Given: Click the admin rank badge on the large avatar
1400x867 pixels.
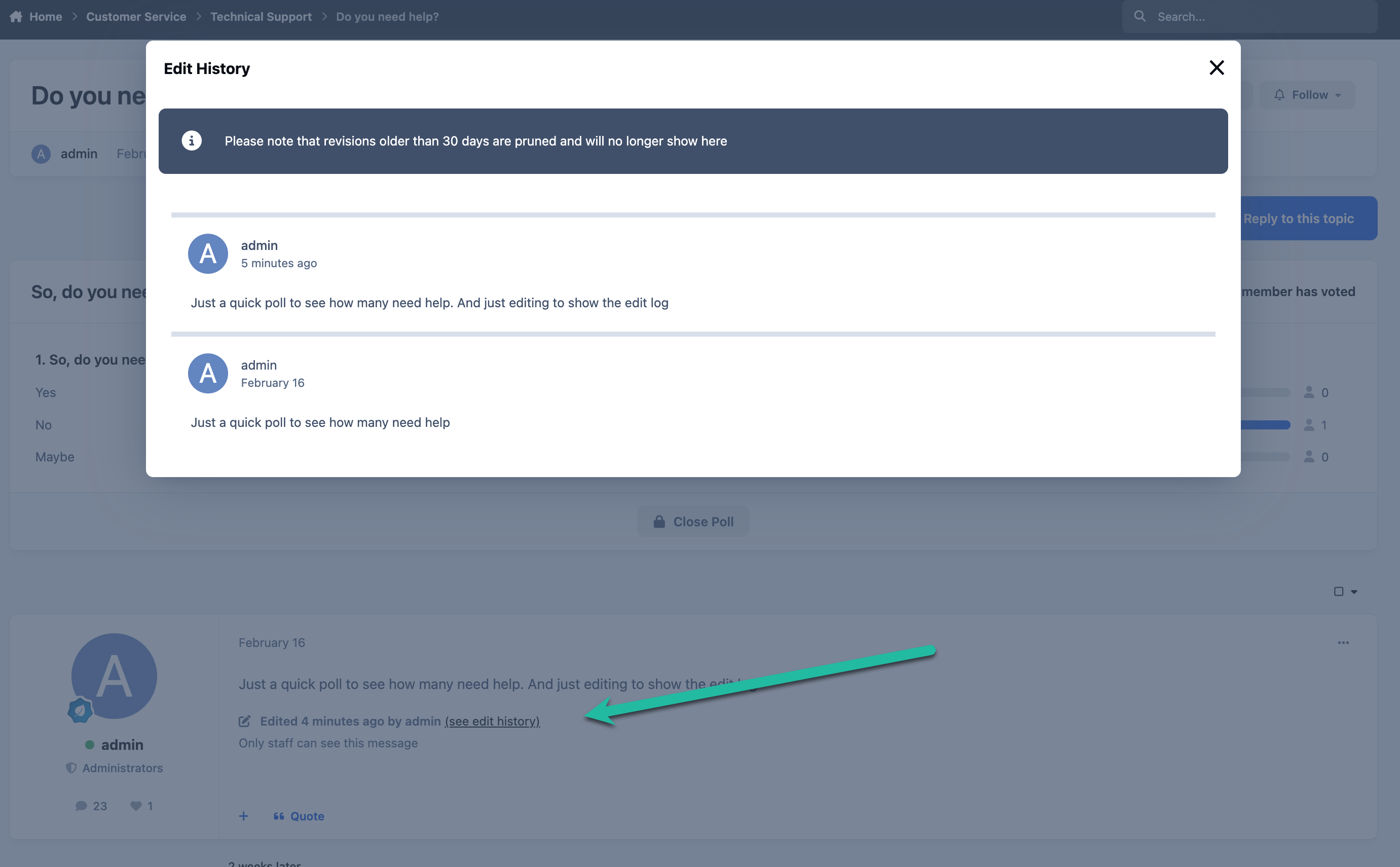Looking at the screenshot, I should click(x=80, y=710).
